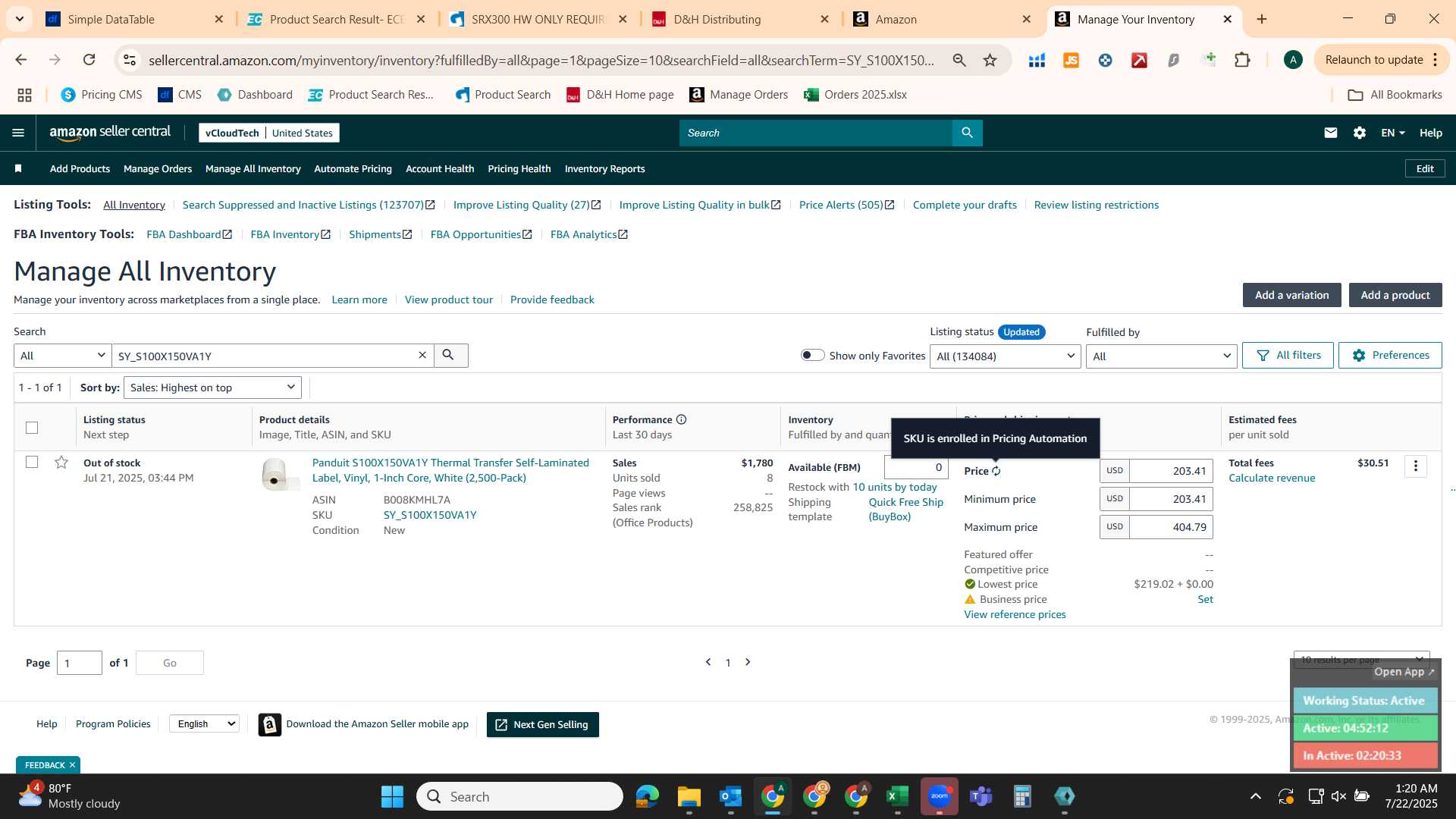
Task: Open Zoom from the taskbar
Action: click(x=940, y=796)
